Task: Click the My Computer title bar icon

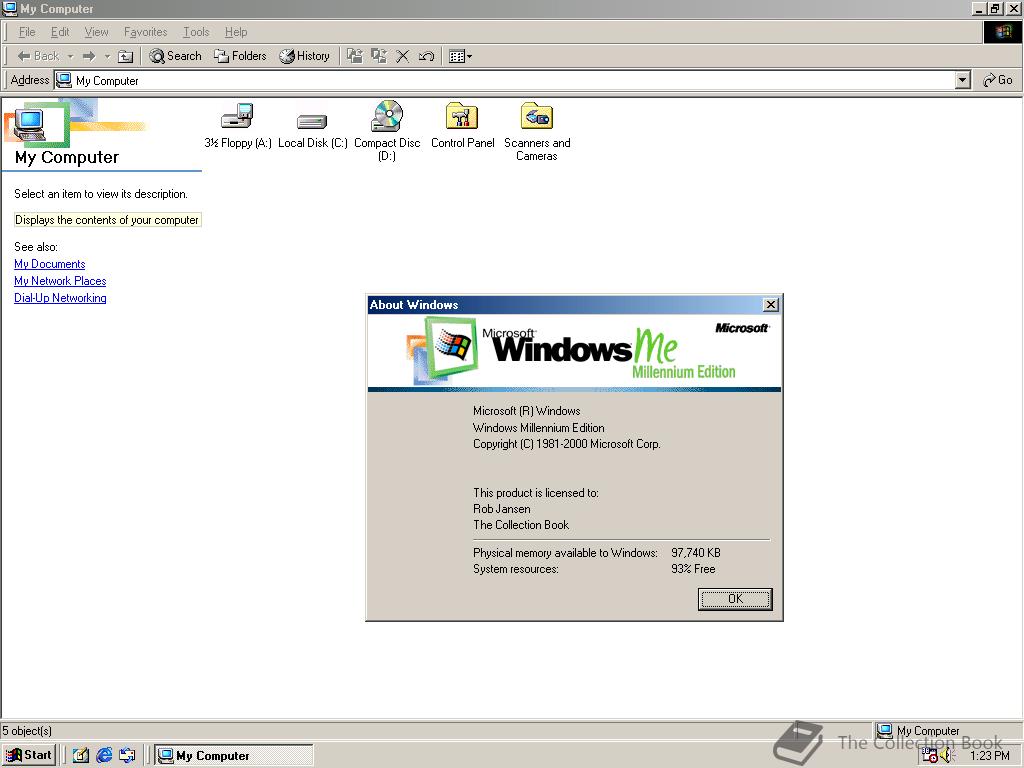Action: (9, 8)
